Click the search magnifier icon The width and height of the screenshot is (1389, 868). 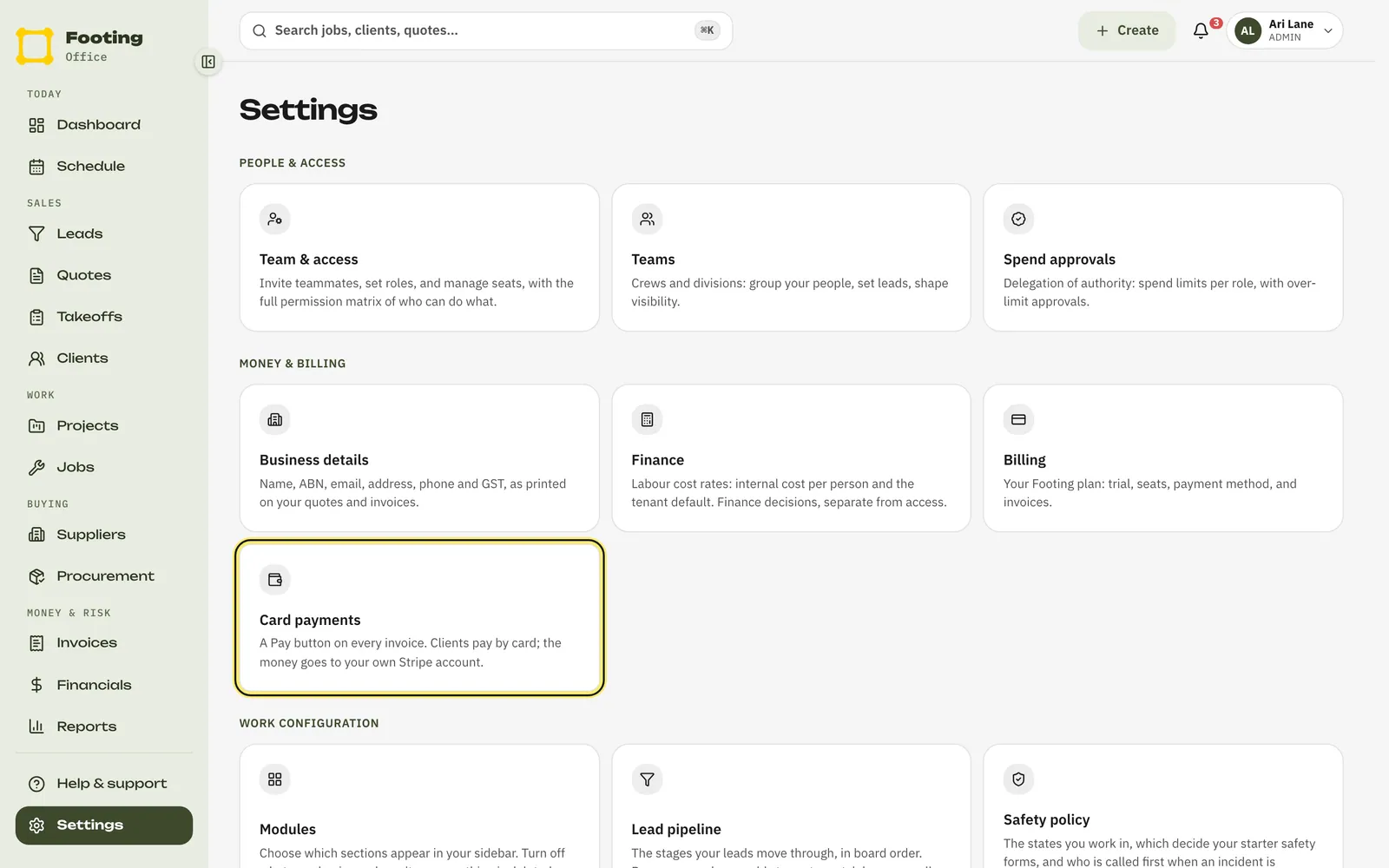[259, 30]
